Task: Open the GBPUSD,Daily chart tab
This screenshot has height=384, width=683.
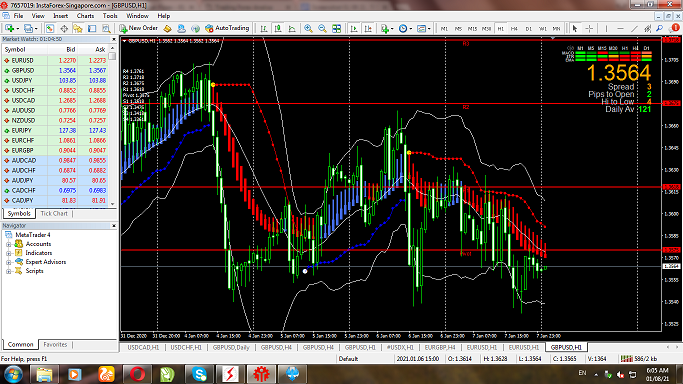Action: 231,347
